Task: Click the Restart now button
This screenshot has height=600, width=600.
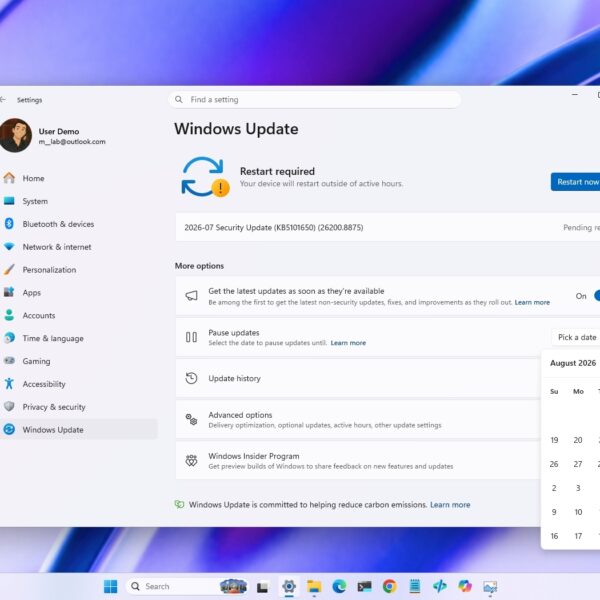Action: coord(576,182)
